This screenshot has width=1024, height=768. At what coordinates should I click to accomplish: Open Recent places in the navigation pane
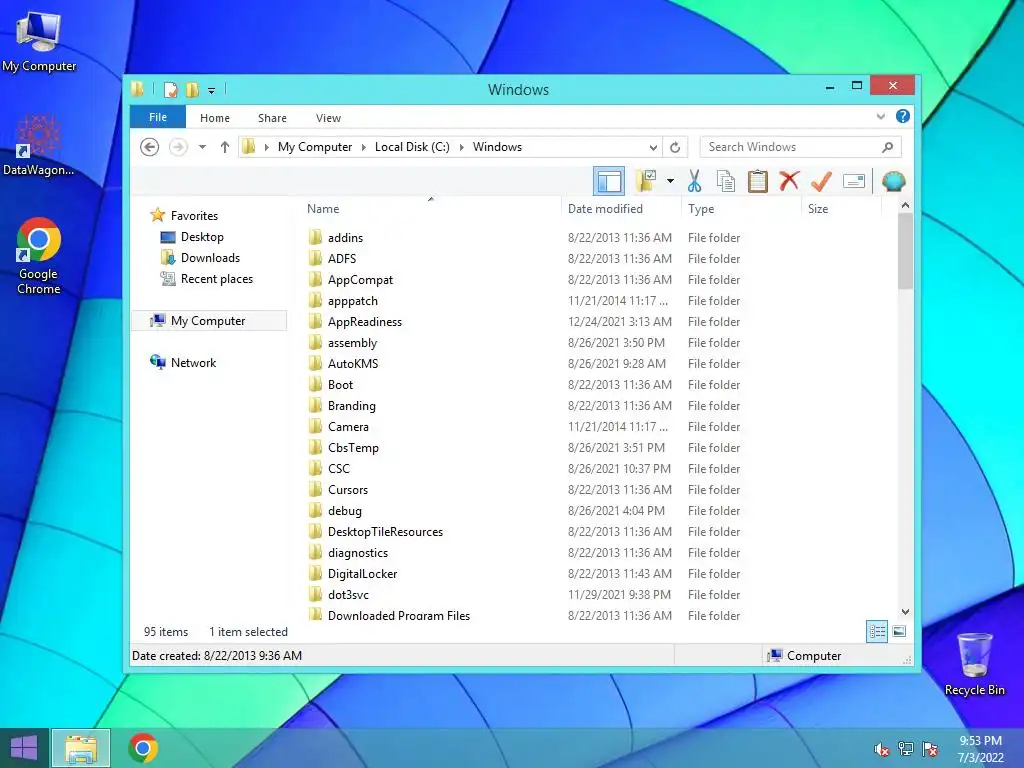pos(216,279)
